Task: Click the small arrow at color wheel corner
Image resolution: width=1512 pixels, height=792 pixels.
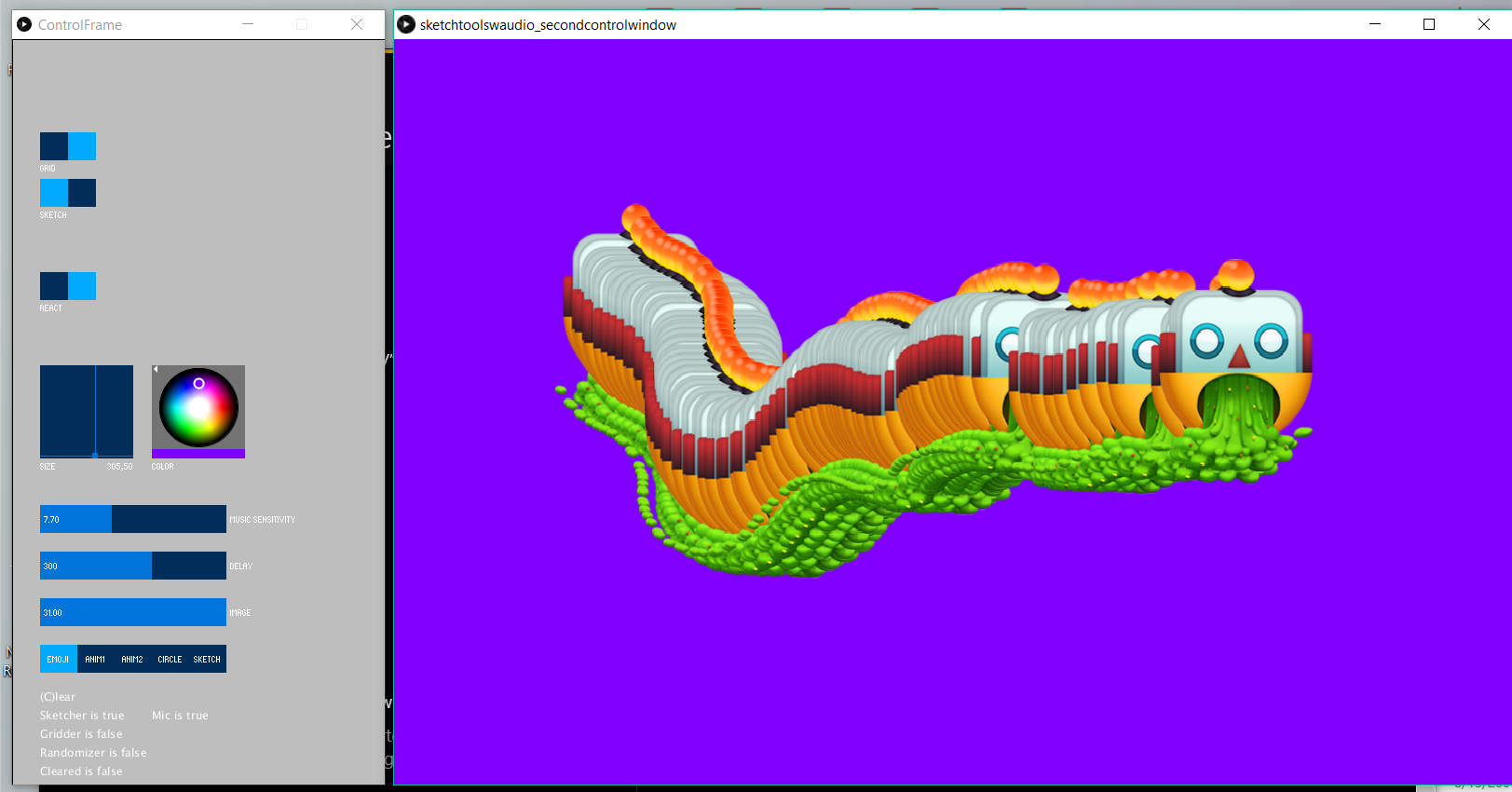Action: tap(156, 370)
